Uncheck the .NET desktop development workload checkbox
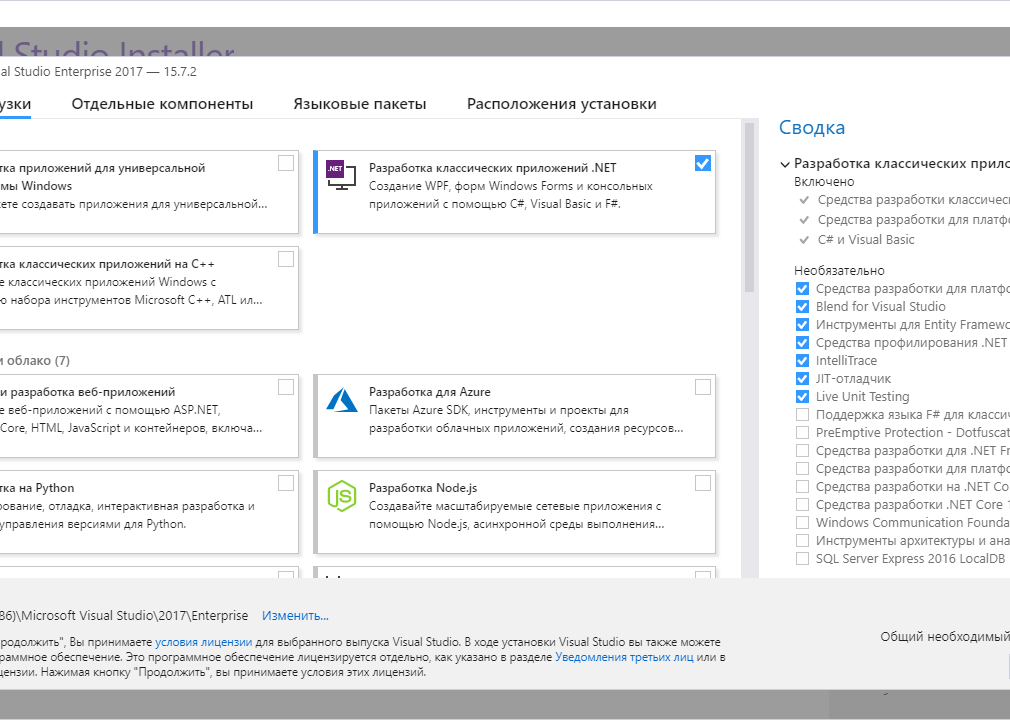 703,163
